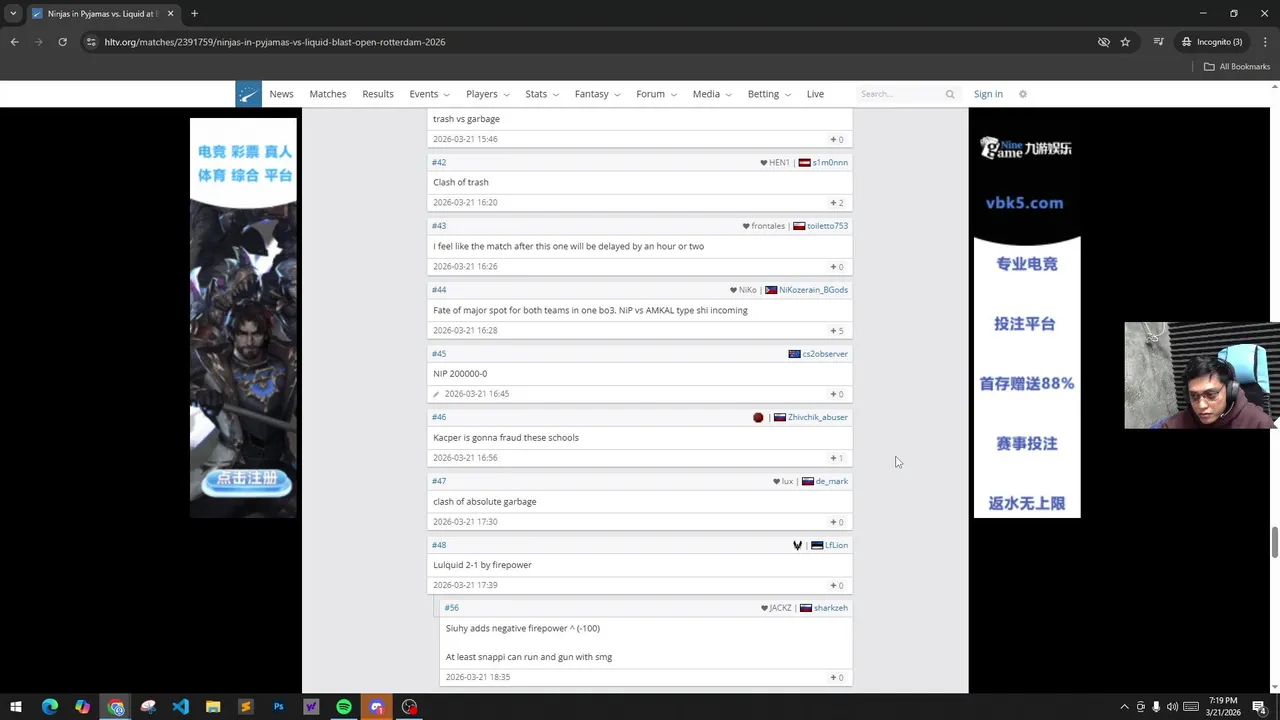The height and width of the screenshot is (720, 1280).
Task: Expand the Players dropdown
Action: 487,94
